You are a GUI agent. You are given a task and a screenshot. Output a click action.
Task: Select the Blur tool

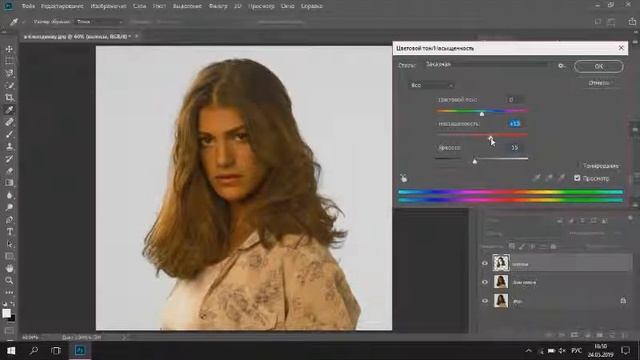point(9,195)
